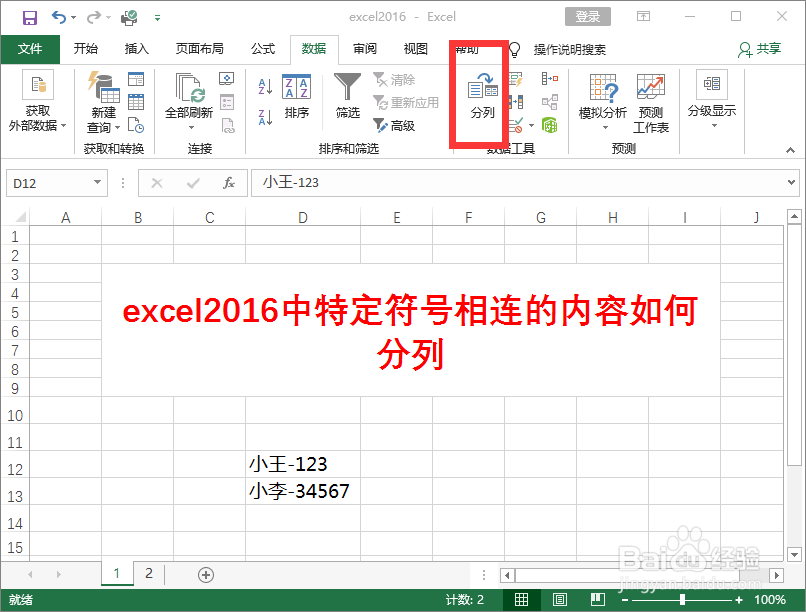806x612 pixels.
Task: Switch to the 公式 Formulas tab
Action: point(263,49)
